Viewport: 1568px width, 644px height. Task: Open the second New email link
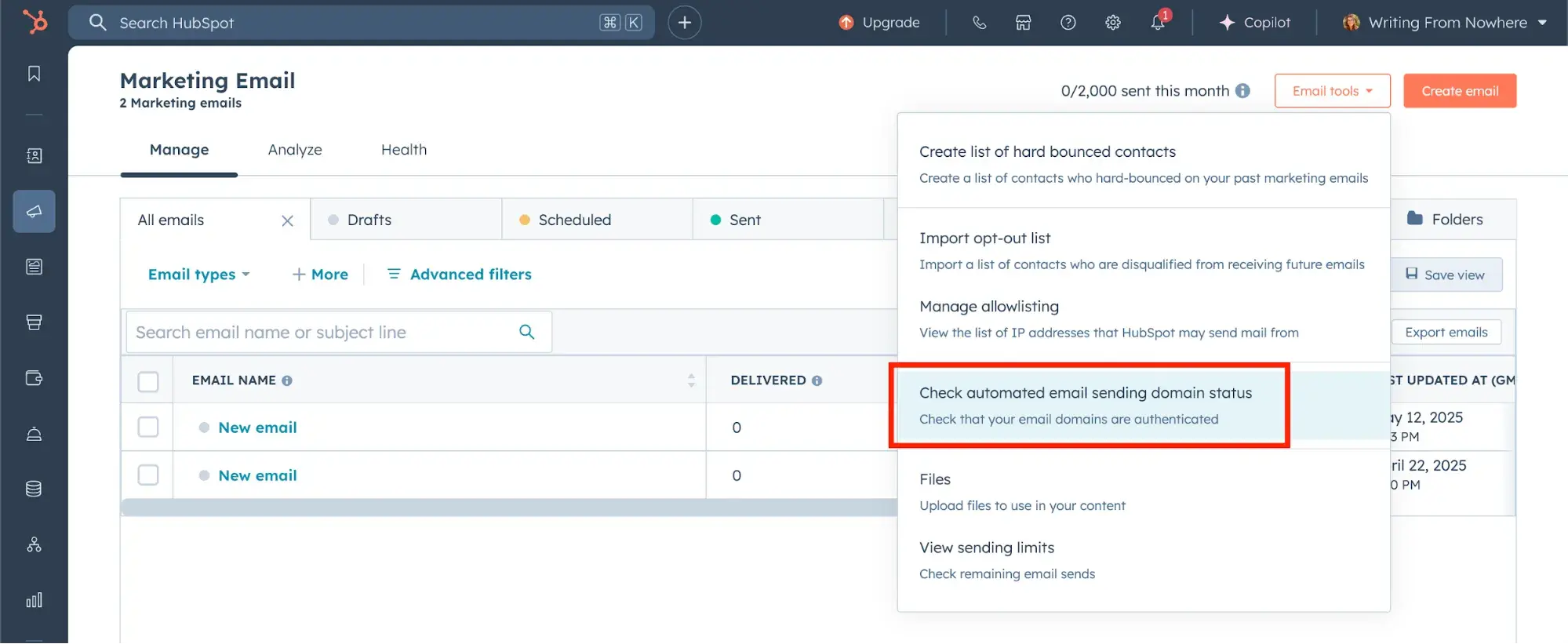(257, 475)
